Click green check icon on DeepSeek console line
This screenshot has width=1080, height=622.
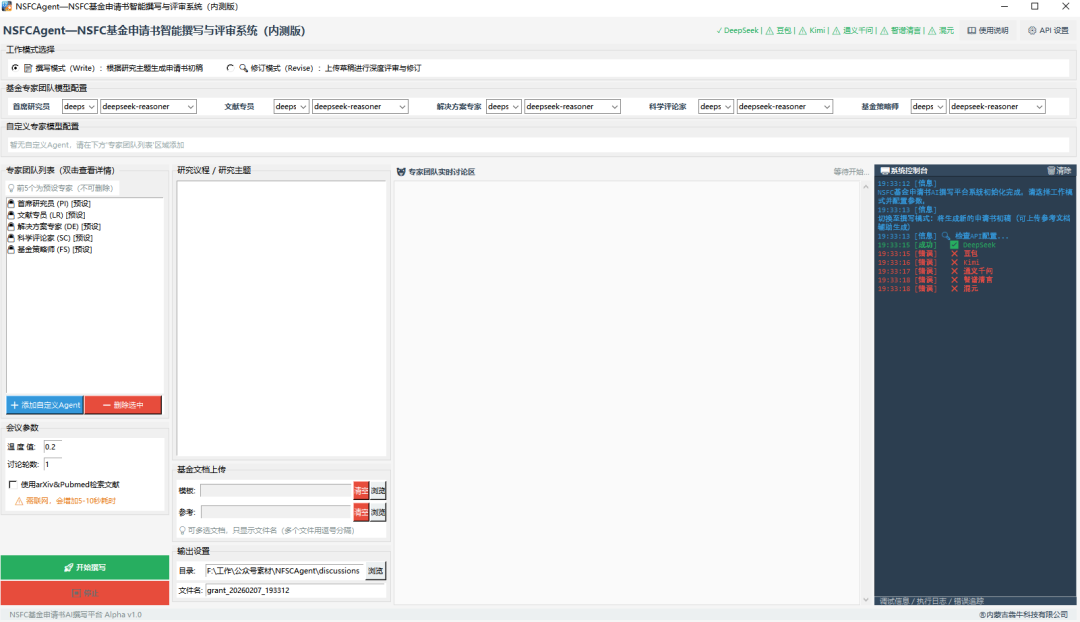954,245
